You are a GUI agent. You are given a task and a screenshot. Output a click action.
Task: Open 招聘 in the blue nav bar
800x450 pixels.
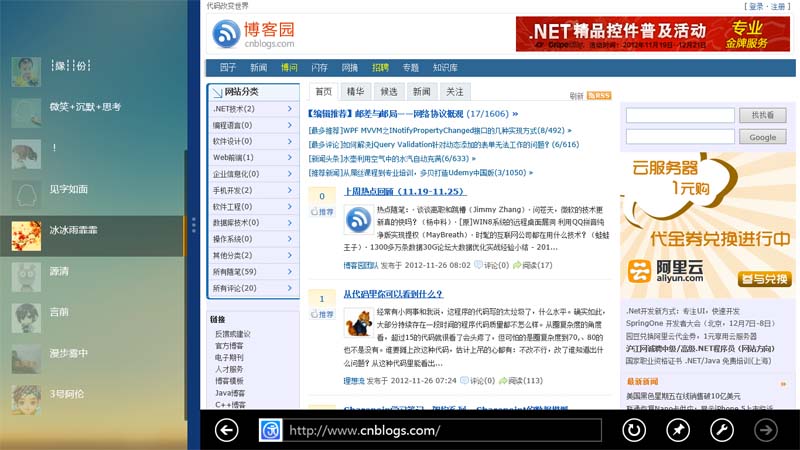[x=380, y=68]
